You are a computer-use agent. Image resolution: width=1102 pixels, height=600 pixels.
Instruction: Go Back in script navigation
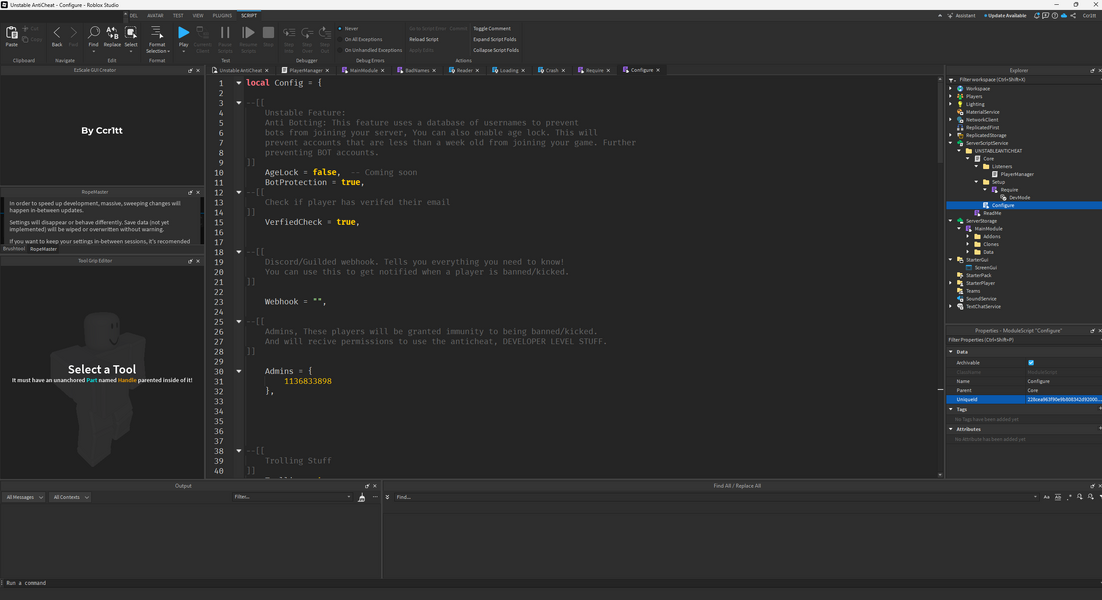point(57,33)
